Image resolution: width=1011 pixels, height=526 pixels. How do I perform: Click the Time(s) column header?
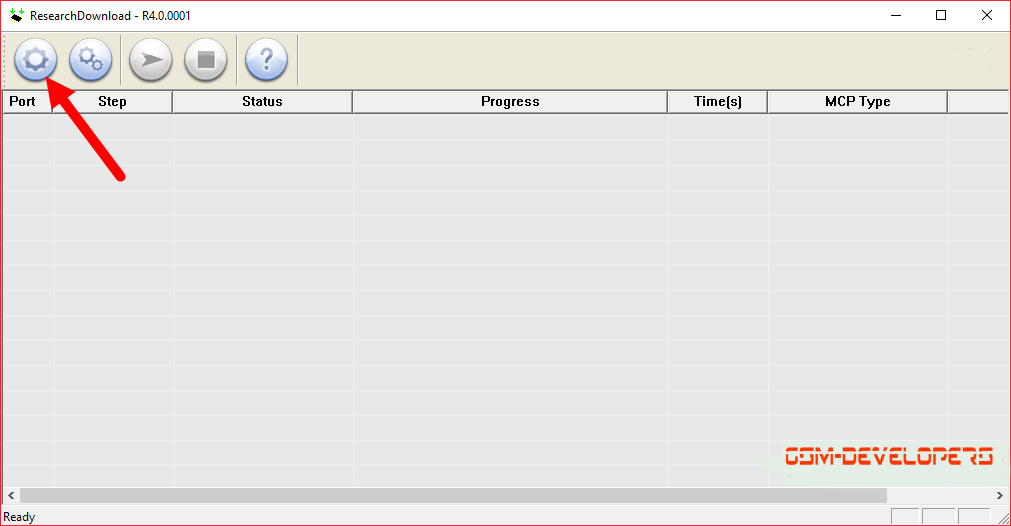pyautogui.click(x=718, y=102)
